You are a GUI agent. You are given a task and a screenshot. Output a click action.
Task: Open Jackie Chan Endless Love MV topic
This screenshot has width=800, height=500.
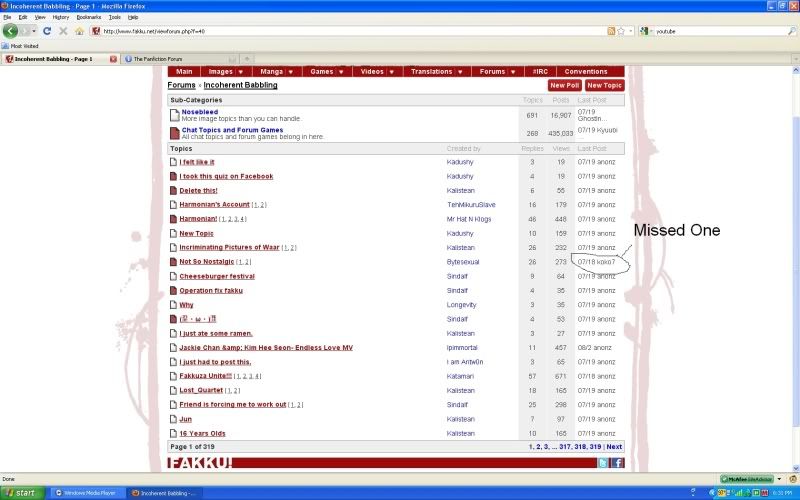pyautogui.click(x=266, y=347)
